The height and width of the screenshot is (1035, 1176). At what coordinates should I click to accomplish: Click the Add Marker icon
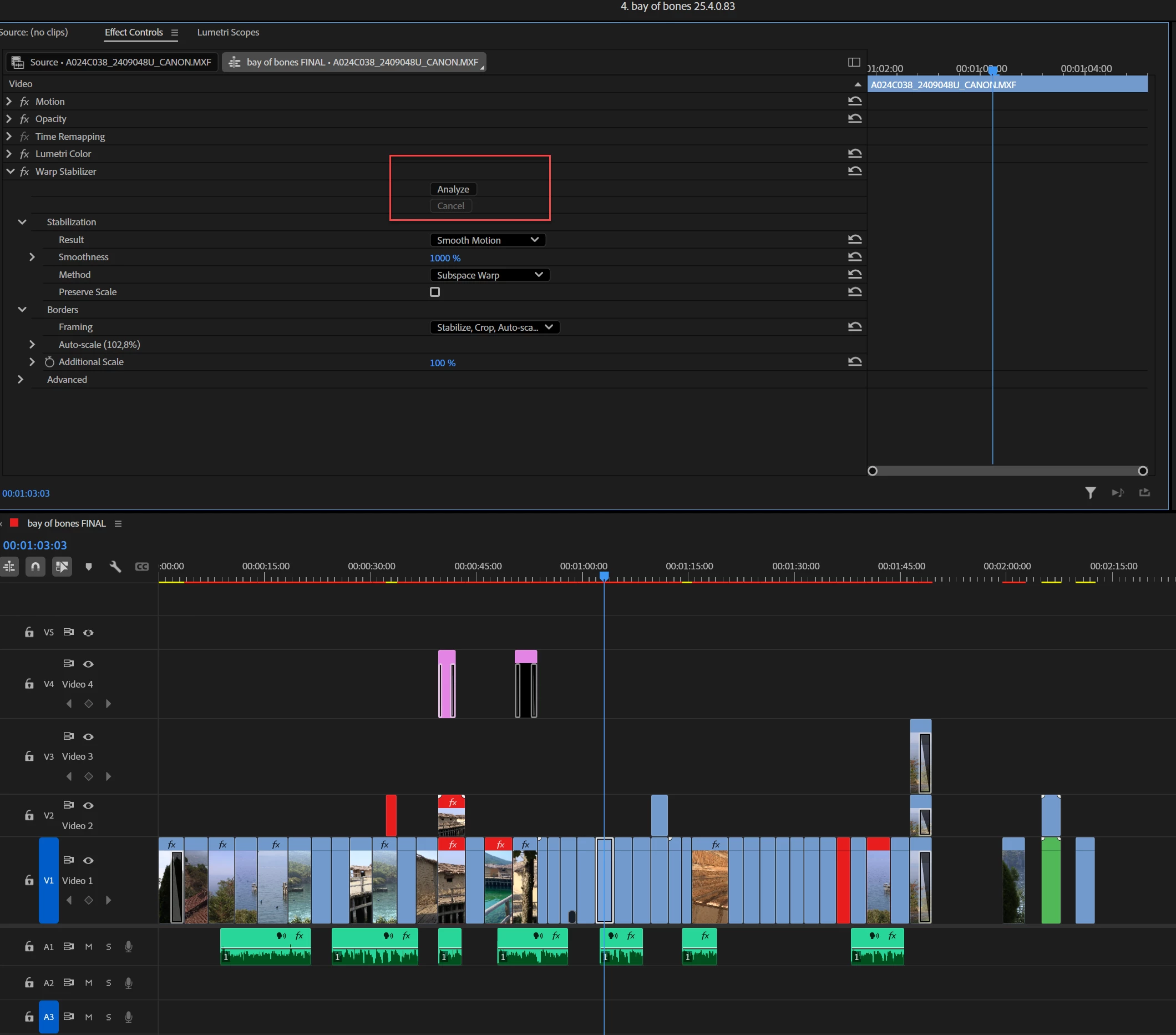click(89, 567)
